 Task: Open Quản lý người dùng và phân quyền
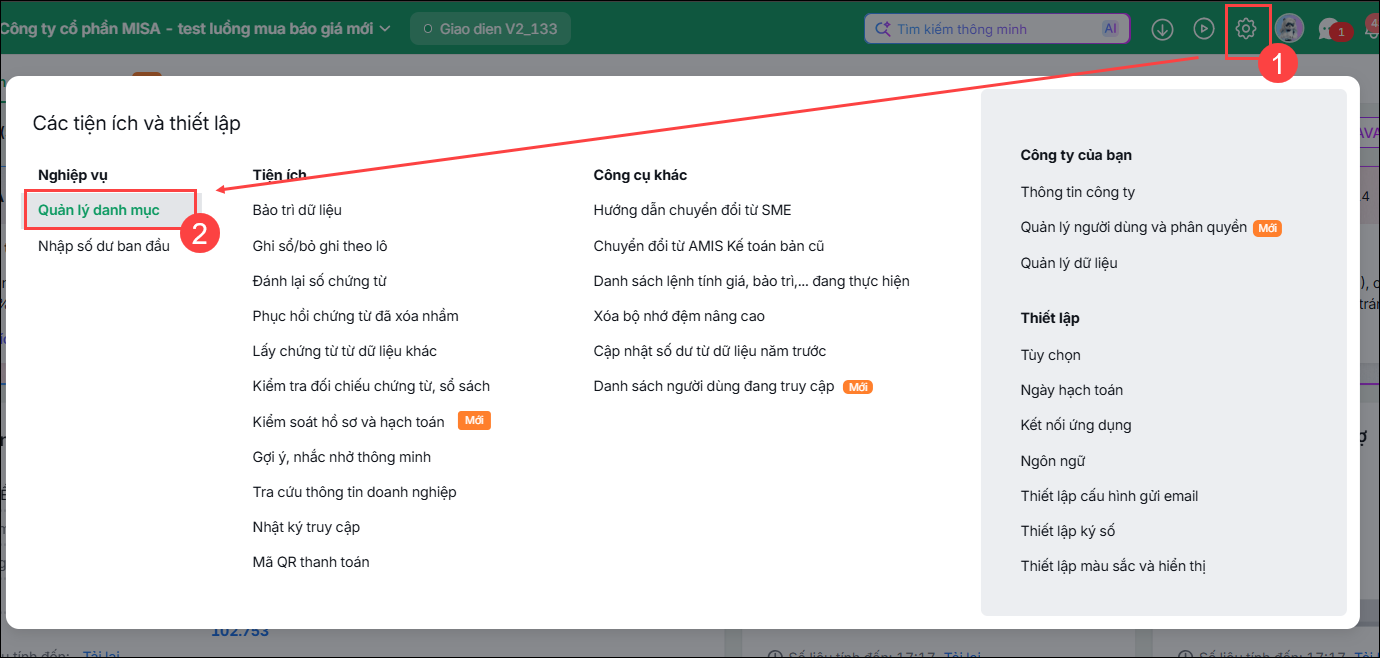click(1134, 227)
